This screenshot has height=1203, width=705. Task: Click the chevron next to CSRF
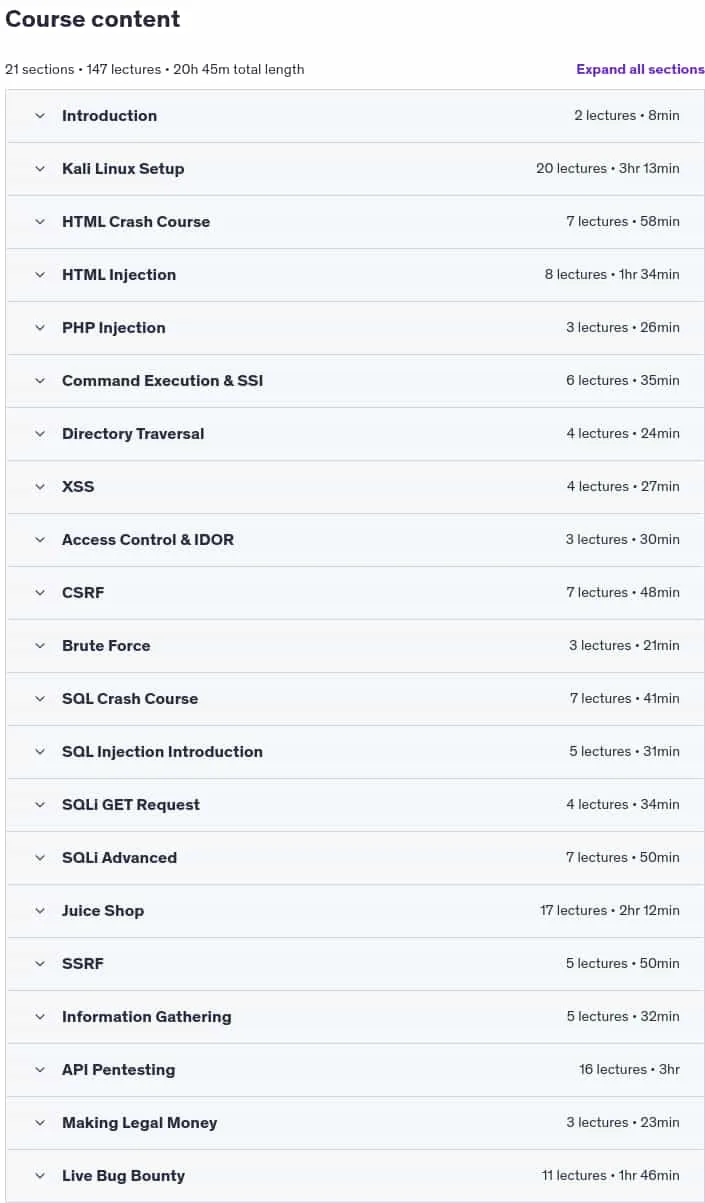click(40, 593)
